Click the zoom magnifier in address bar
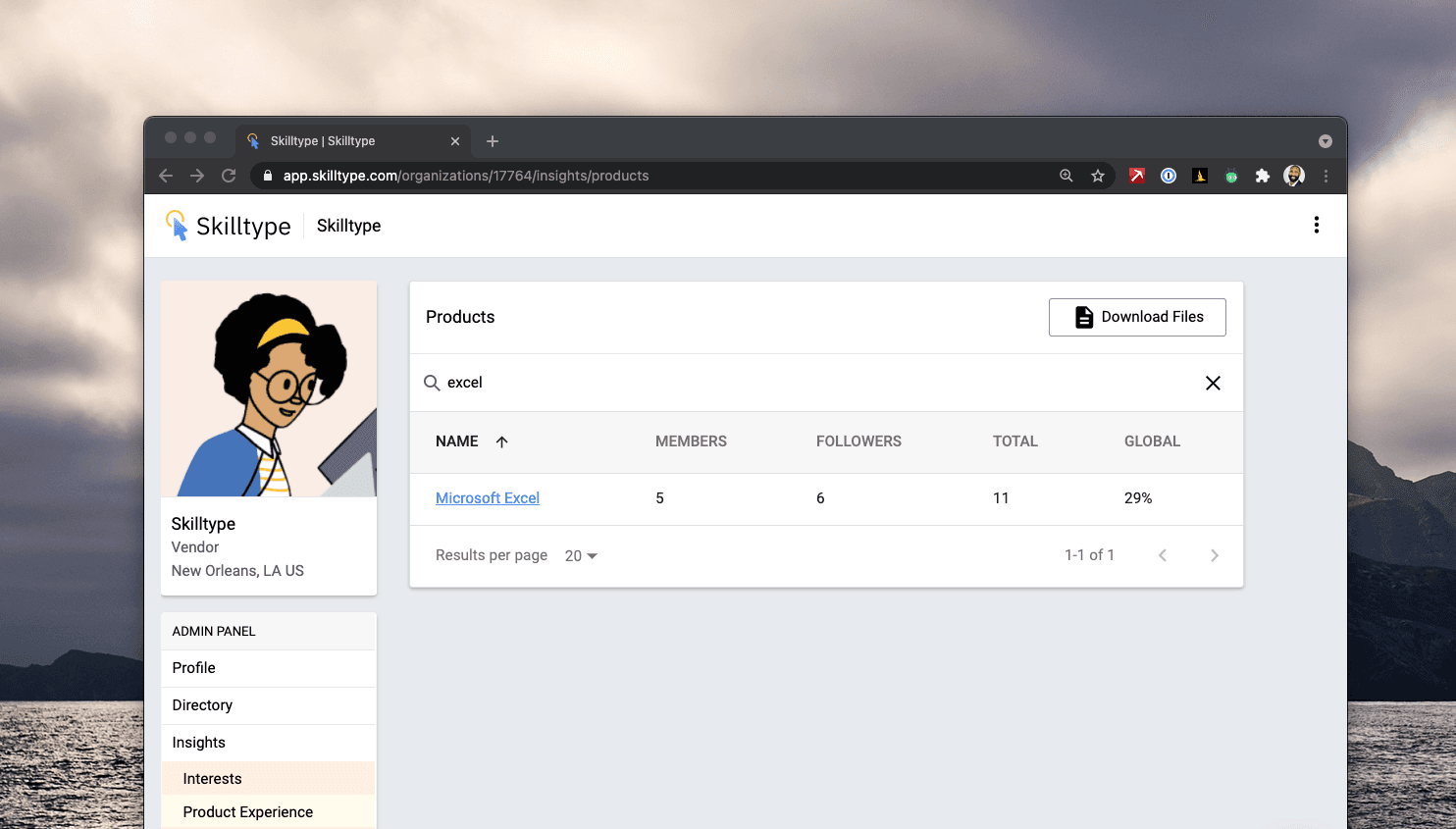Image resolution: width=1456 pixels, height=829 pixels. (1066, 176)
